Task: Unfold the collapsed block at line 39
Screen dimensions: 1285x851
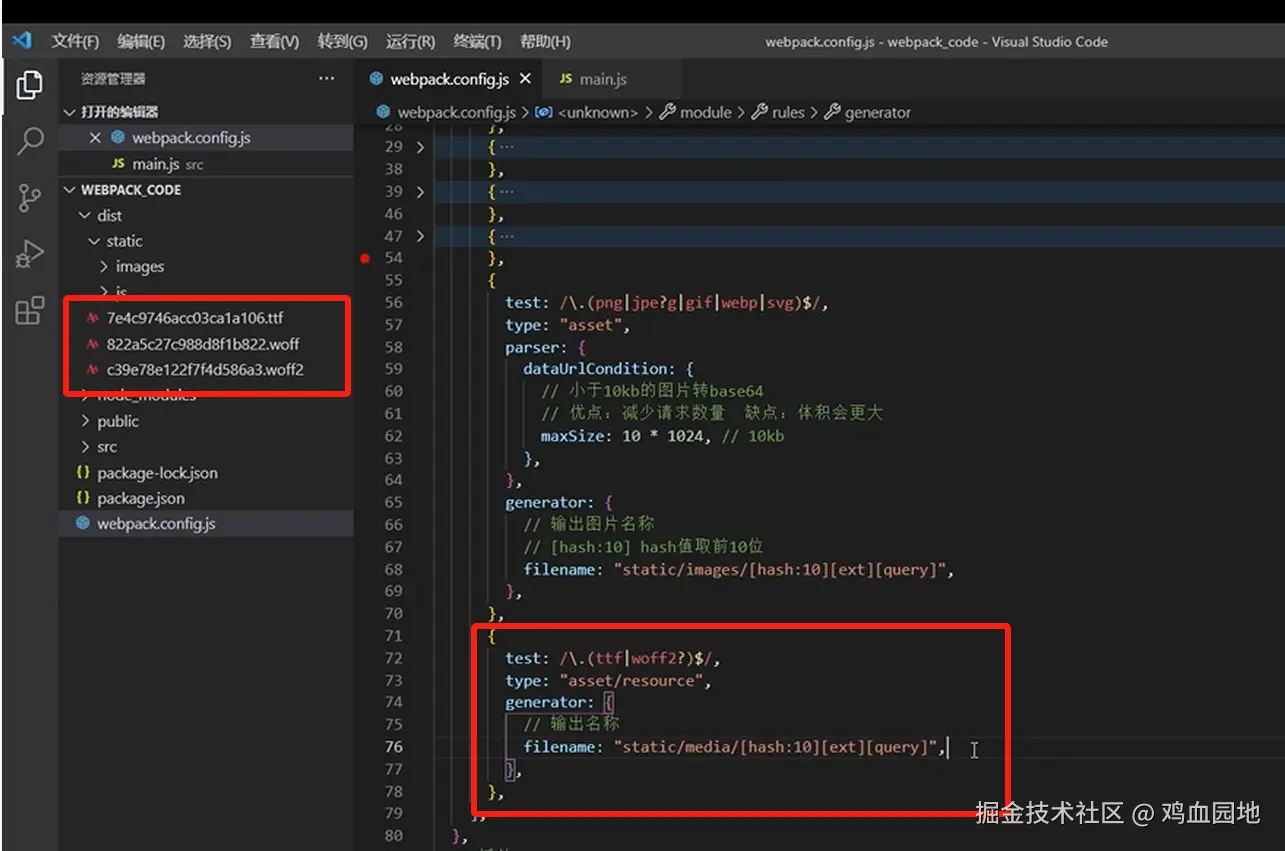Action: click(420, 192)
